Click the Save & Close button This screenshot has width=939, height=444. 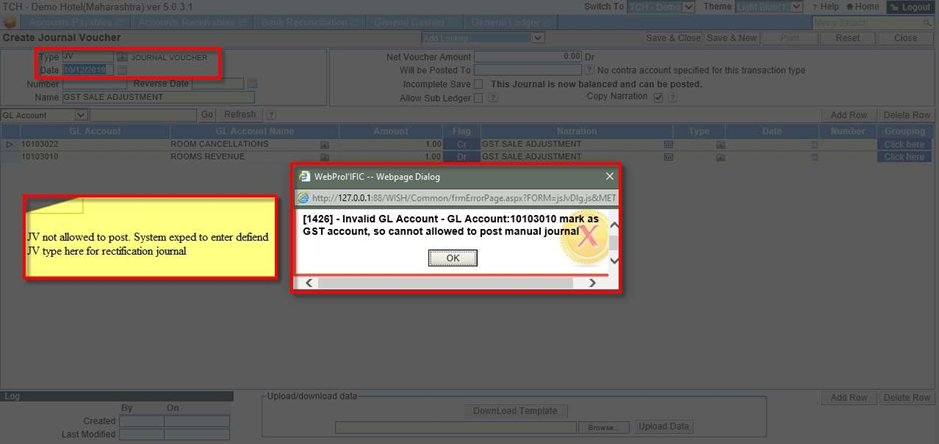[x=673, y=38]
